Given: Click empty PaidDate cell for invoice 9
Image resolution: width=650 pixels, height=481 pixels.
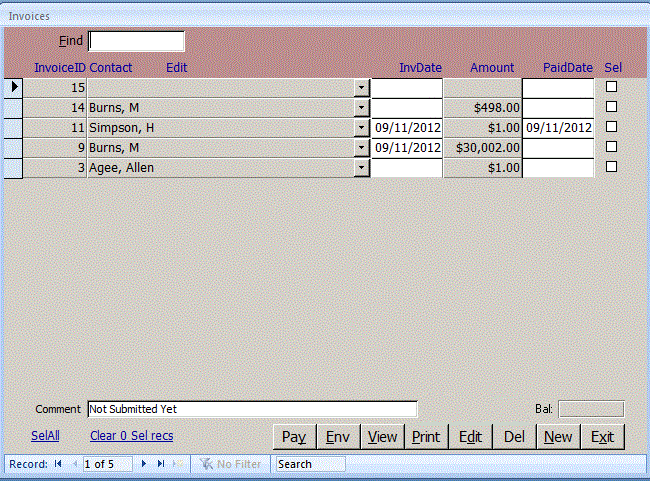Looking at the screenshot, I should pyautogui.click(x=558, y=148).
